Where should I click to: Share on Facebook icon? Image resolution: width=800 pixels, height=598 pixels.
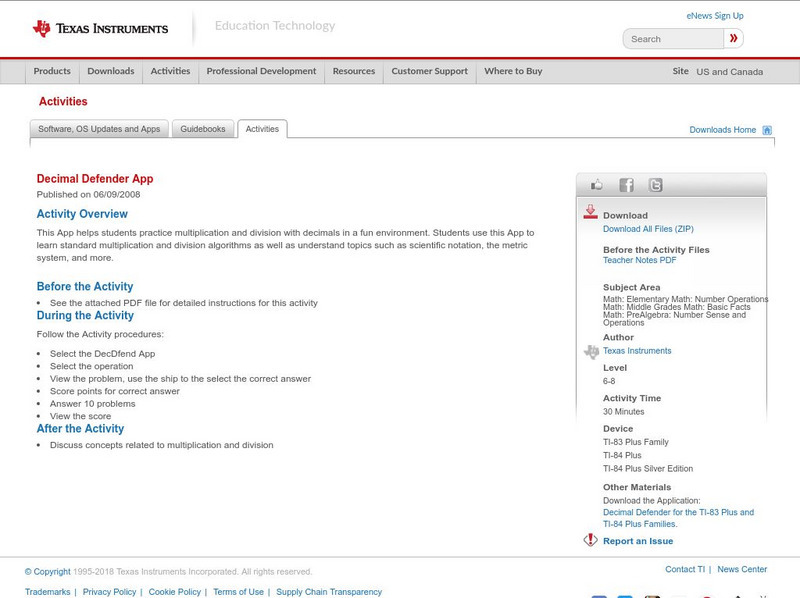coord(626,185)
